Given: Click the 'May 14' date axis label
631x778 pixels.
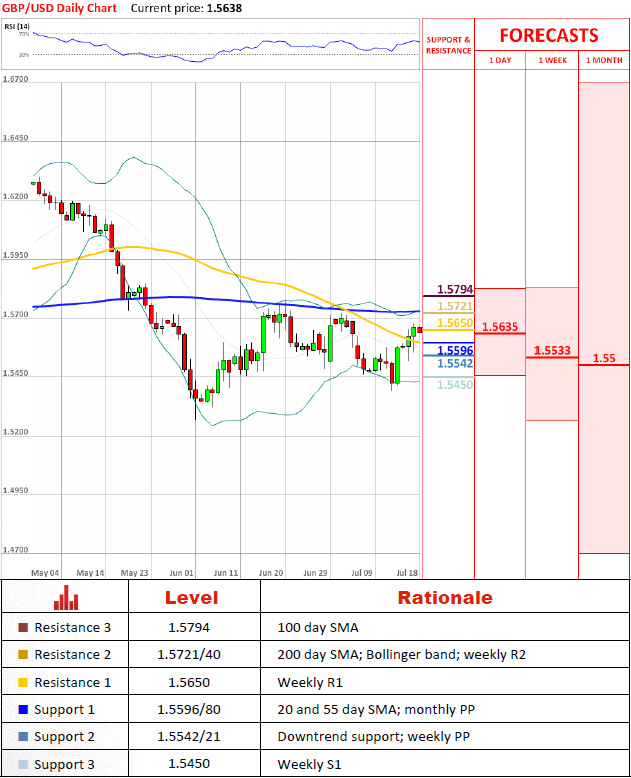Looking at the screenshot, I should tap(90, 573).
